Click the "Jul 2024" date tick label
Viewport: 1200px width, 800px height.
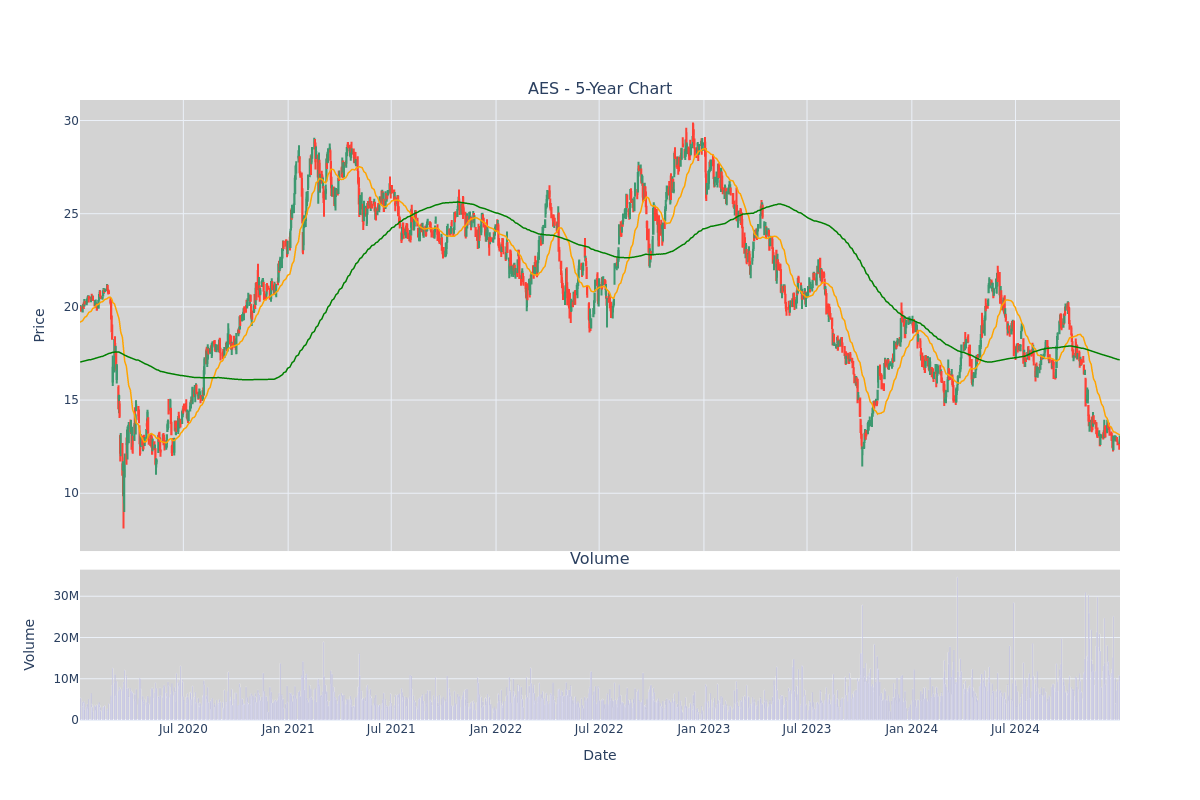[x=1015, y=729]
